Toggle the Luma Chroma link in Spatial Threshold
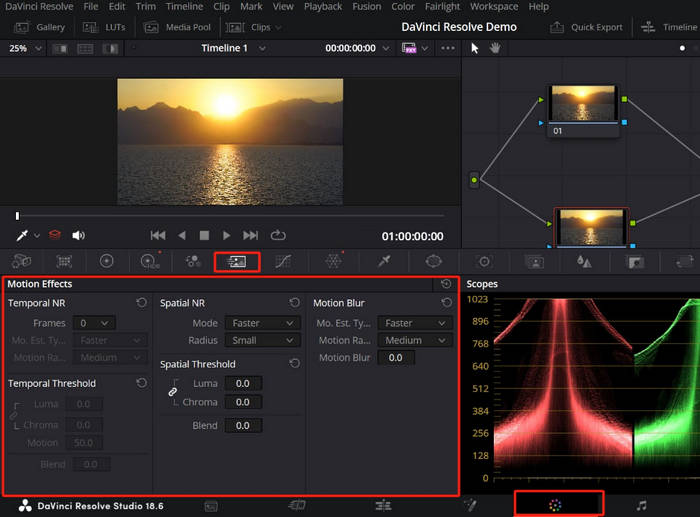Screen dimensions: 700x517 [x=172, y=392]
